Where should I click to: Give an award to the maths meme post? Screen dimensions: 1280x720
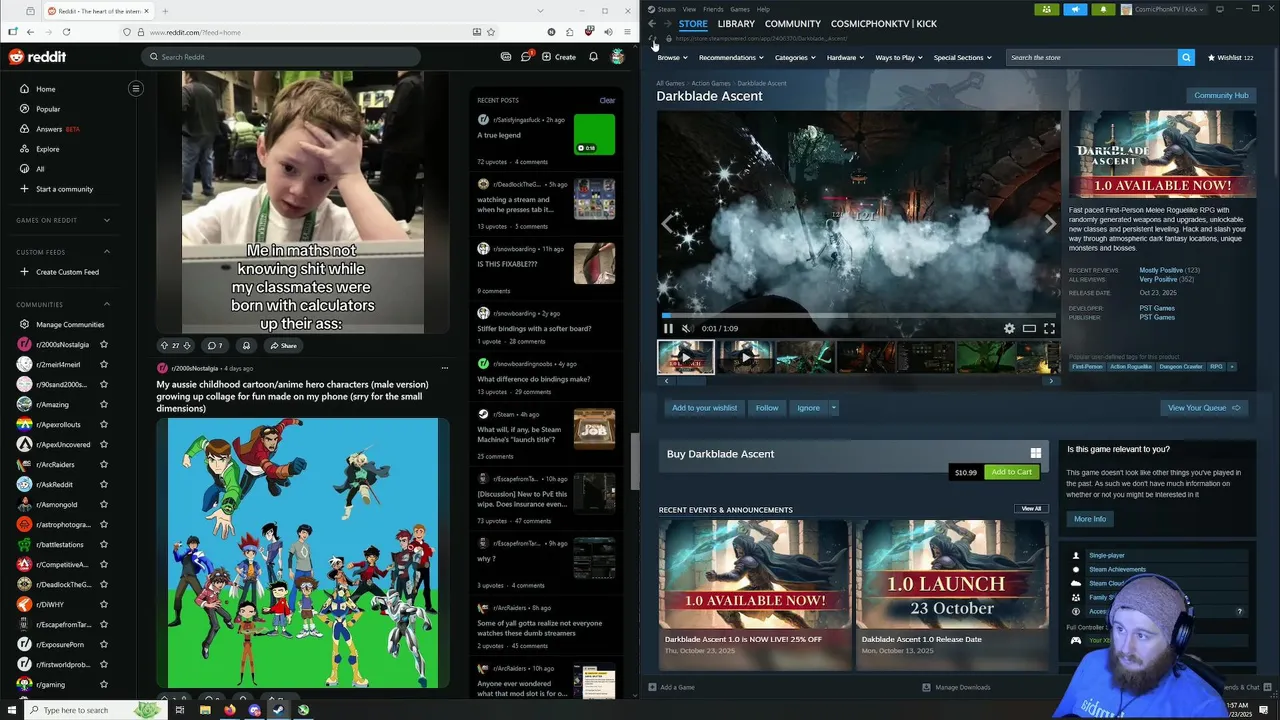coord(246,345)
